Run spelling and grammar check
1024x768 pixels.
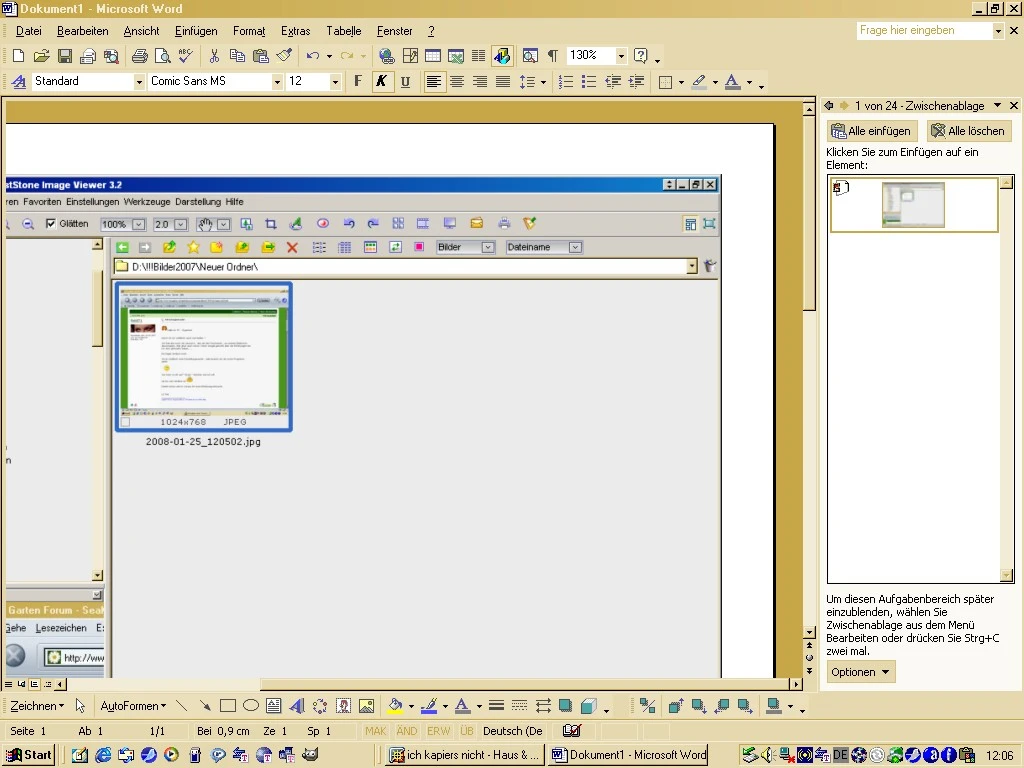(185, 56)
